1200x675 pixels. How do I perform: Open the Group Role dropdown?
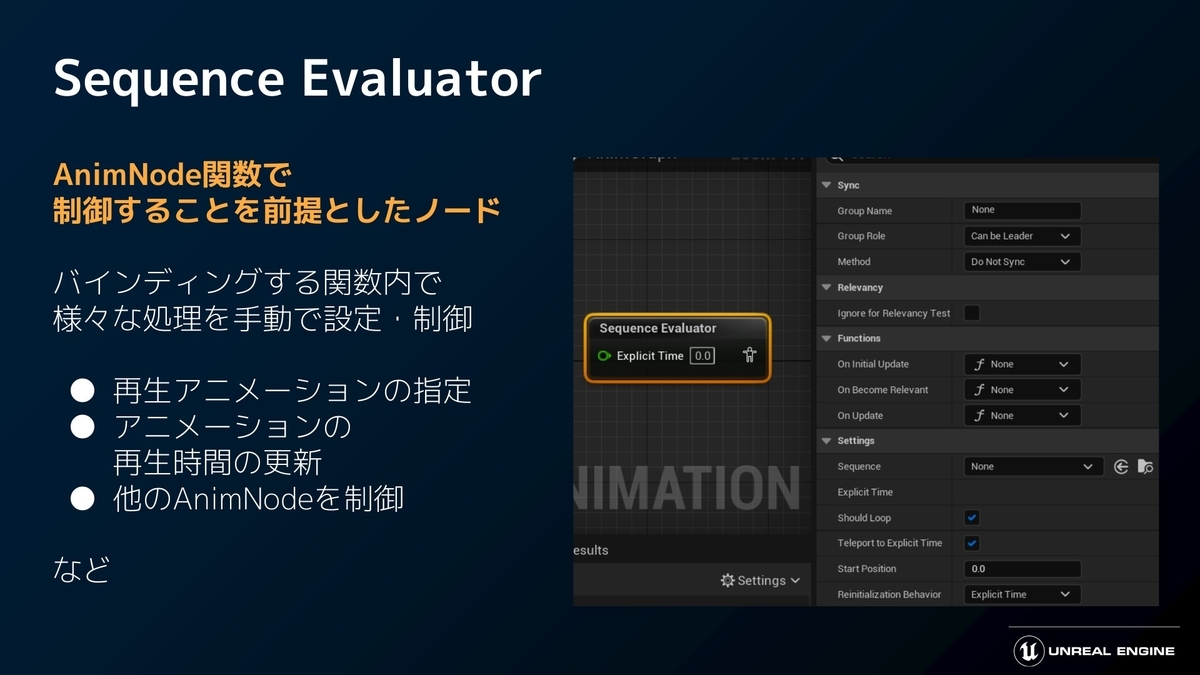coord(1022,236)
